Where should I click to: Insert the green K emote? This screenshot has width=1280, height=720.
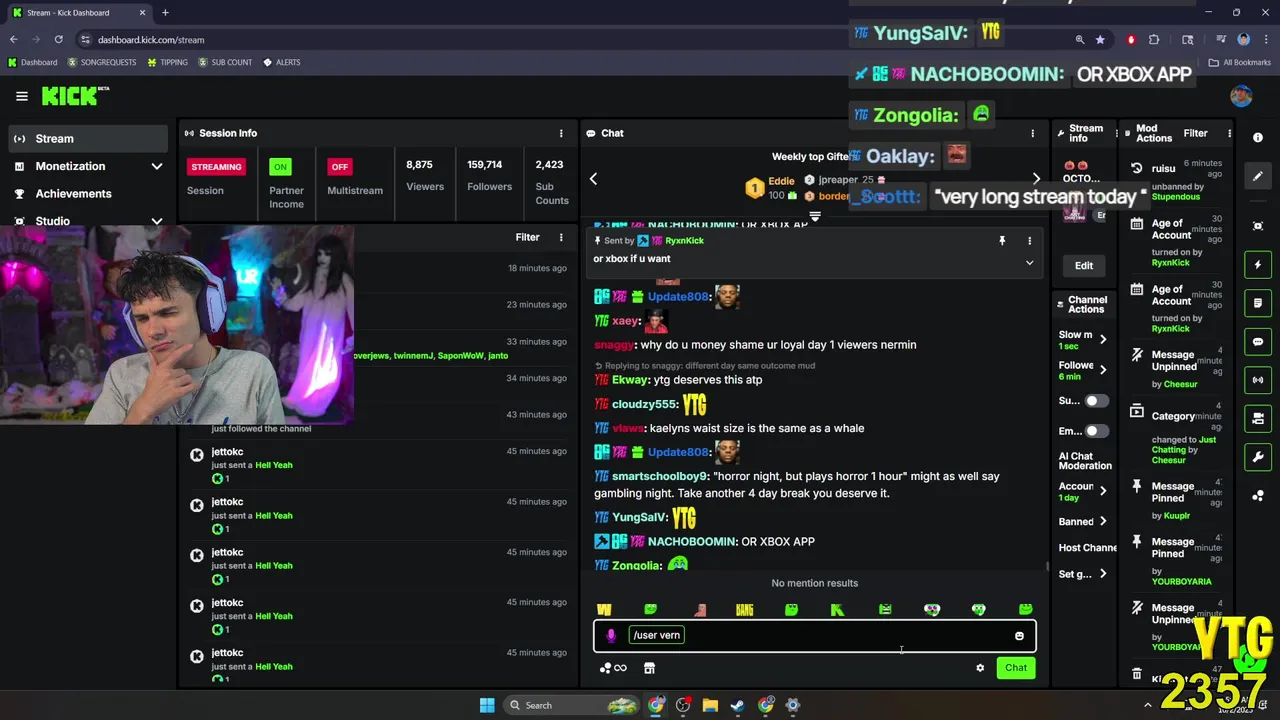[838, 610]
